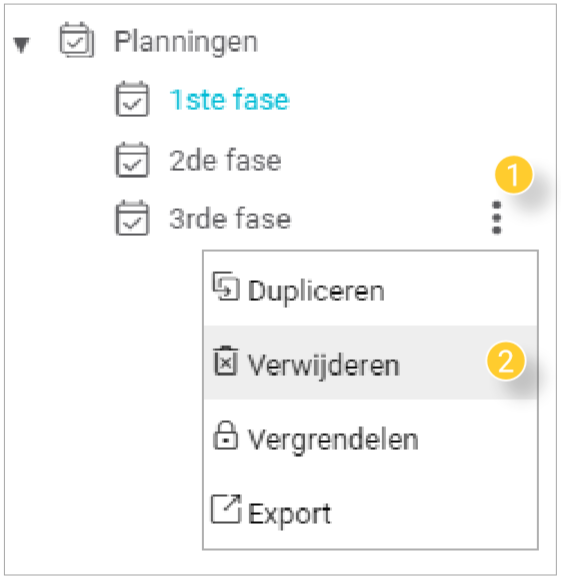
Task: Click the Planningen folder calendar icon
Action: pyautogui.click(x=77, y=40)
